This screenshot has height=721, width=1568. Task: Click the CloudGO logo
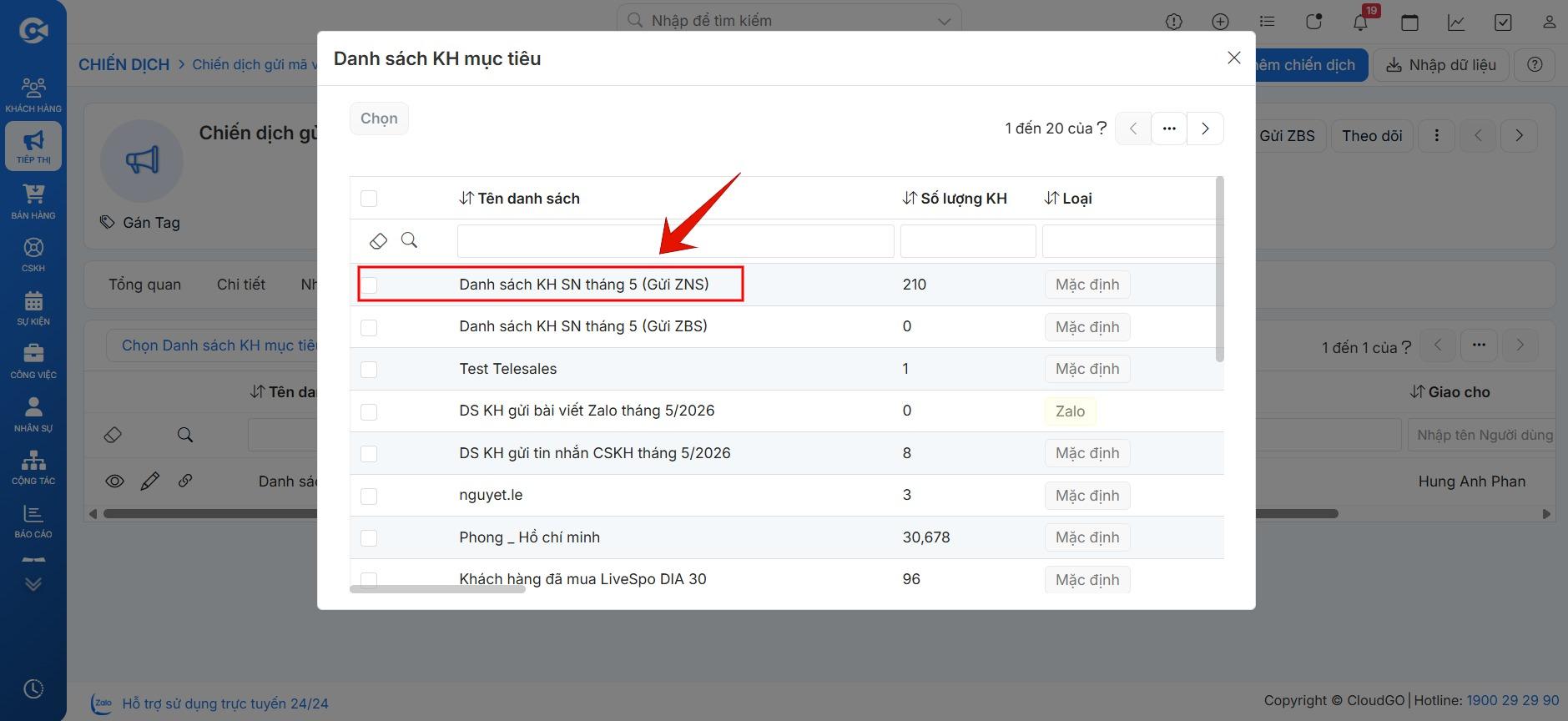[33, 31]
